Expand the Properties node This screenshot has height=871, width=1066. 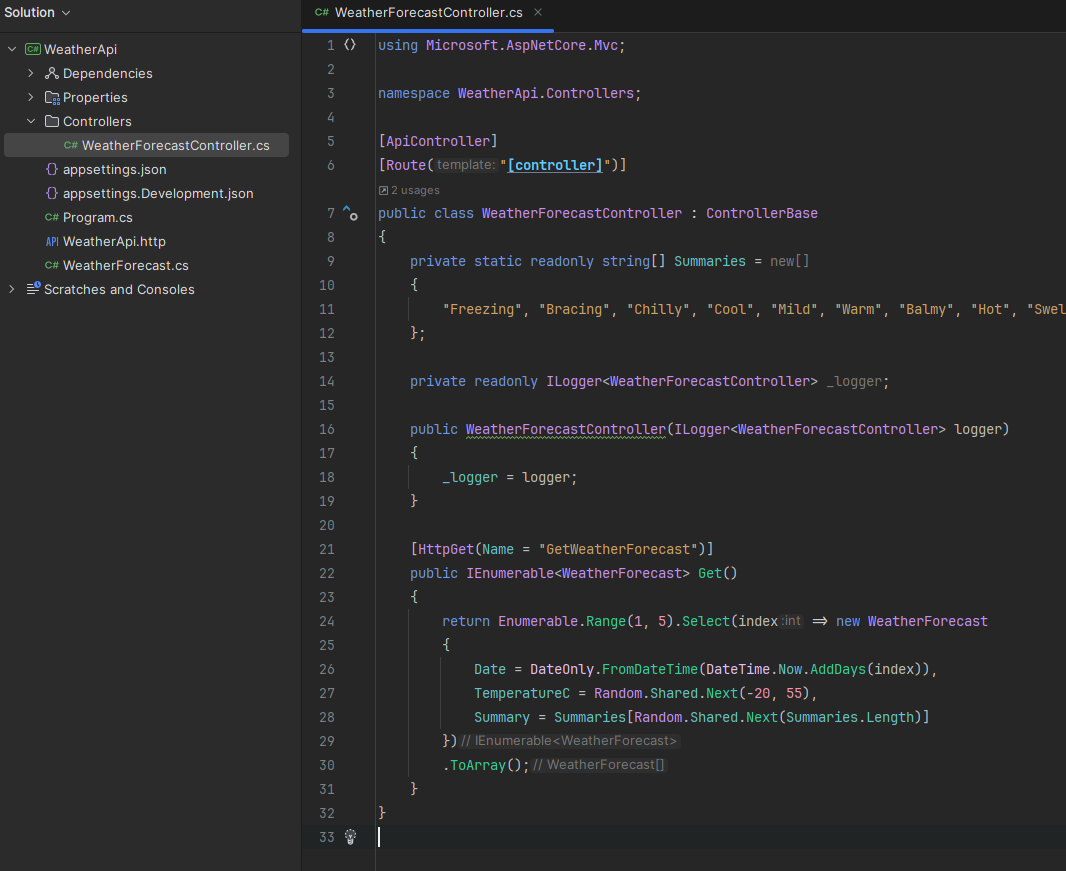29,97
